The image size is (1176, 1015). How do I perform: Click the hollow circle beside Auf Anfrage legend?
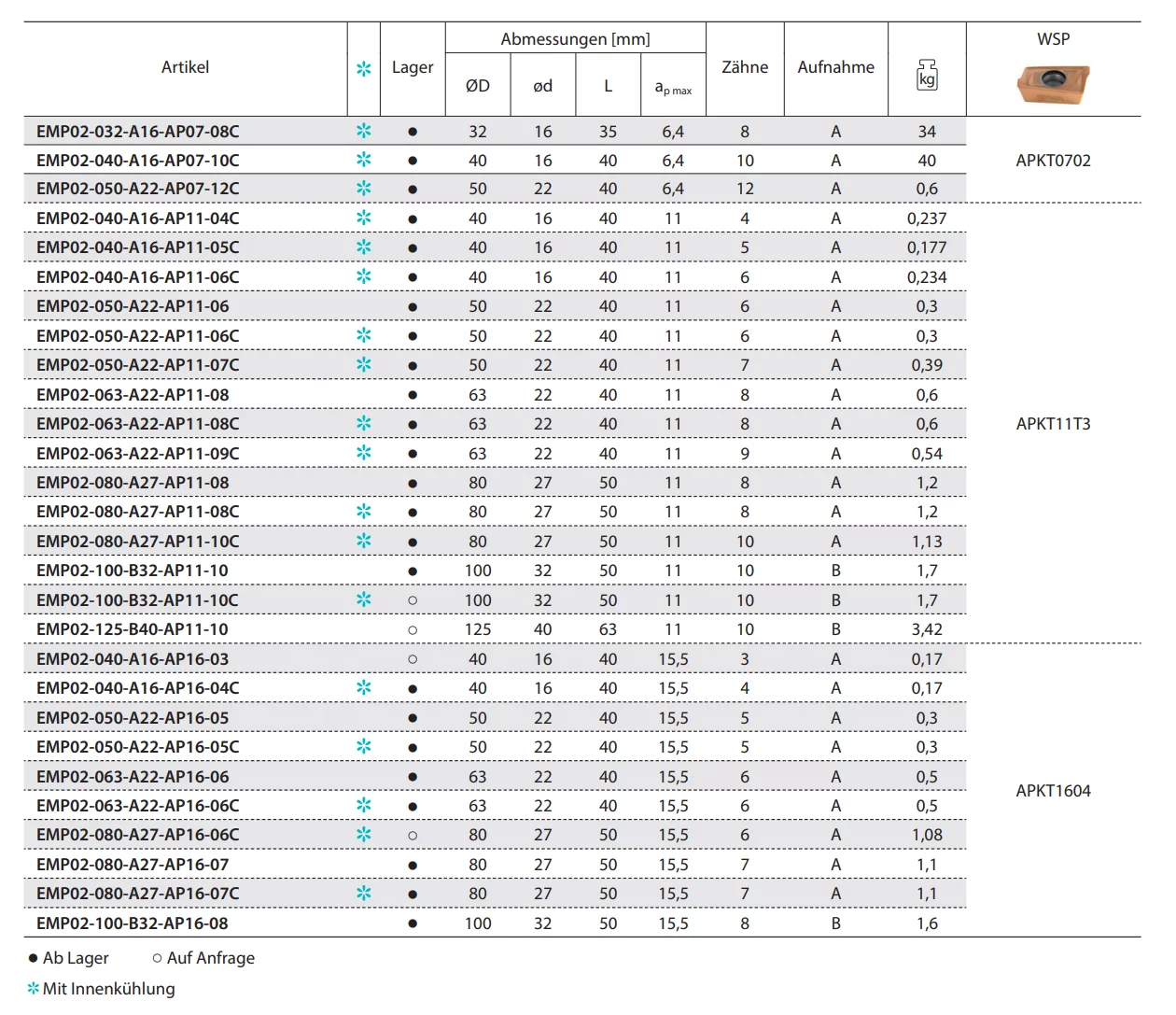[157, 958]
